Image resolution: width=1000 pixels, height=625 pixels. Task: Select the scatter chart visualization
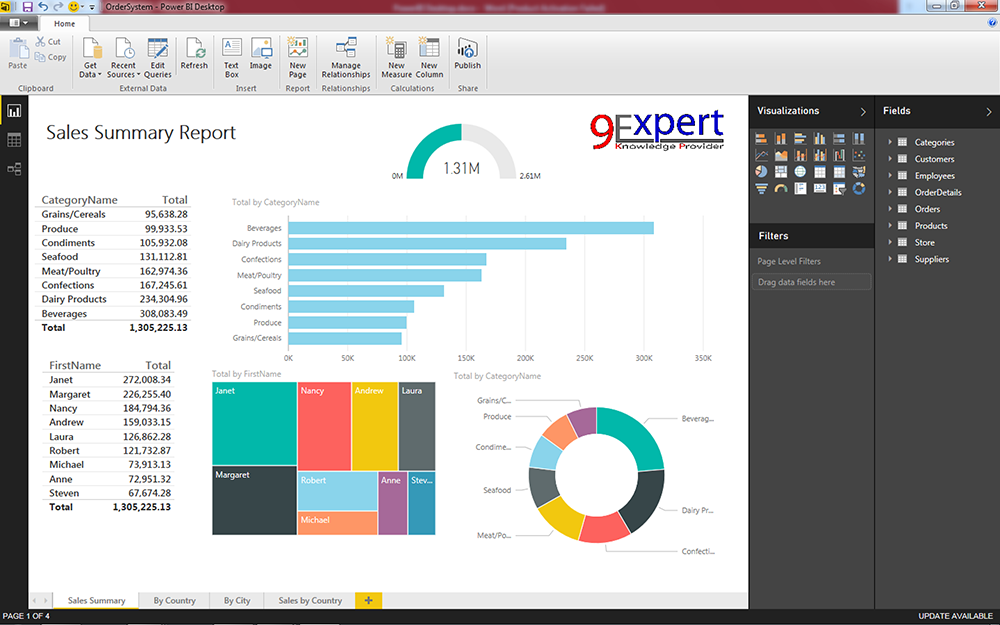click(x=859, y=155)
